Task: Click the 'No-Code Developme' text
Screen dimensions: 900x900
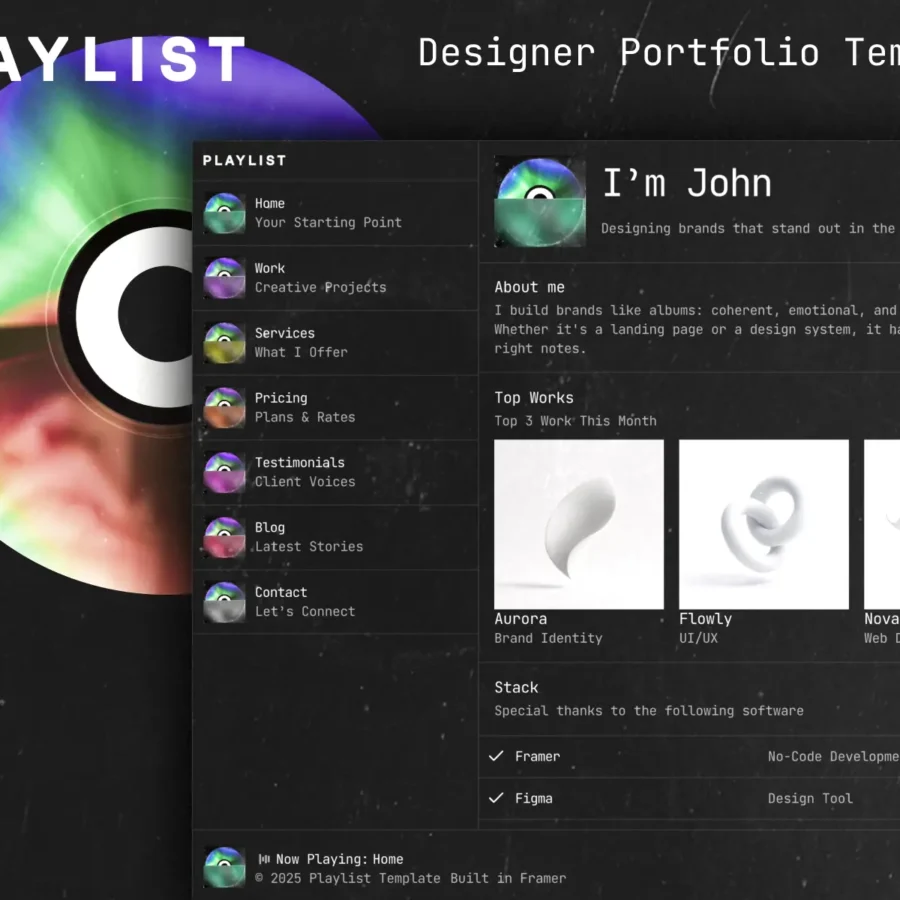Action: [833, 757]
